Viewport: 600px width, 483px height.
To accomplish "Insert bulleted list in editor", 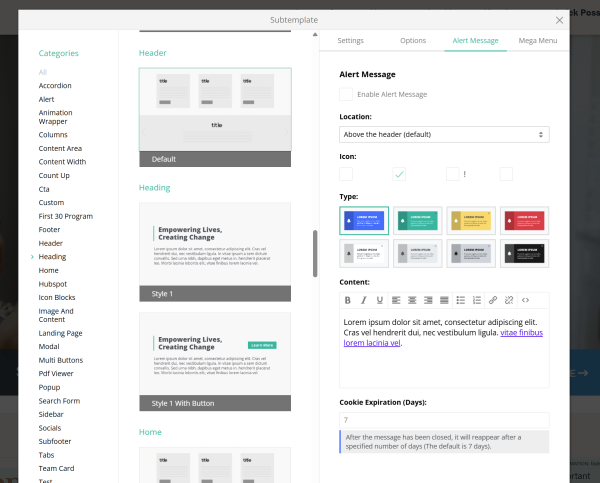I will pos(461,300).
